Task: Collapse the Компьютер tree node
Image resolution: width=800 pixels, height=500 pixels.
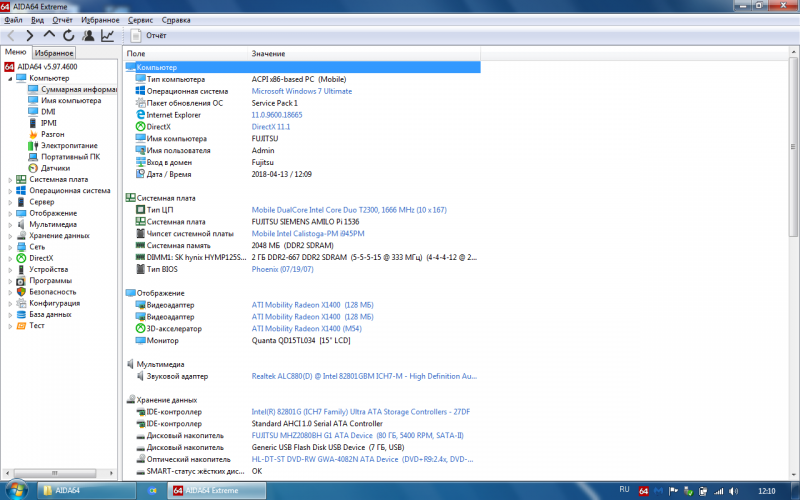Action: (x=10, y=78)
